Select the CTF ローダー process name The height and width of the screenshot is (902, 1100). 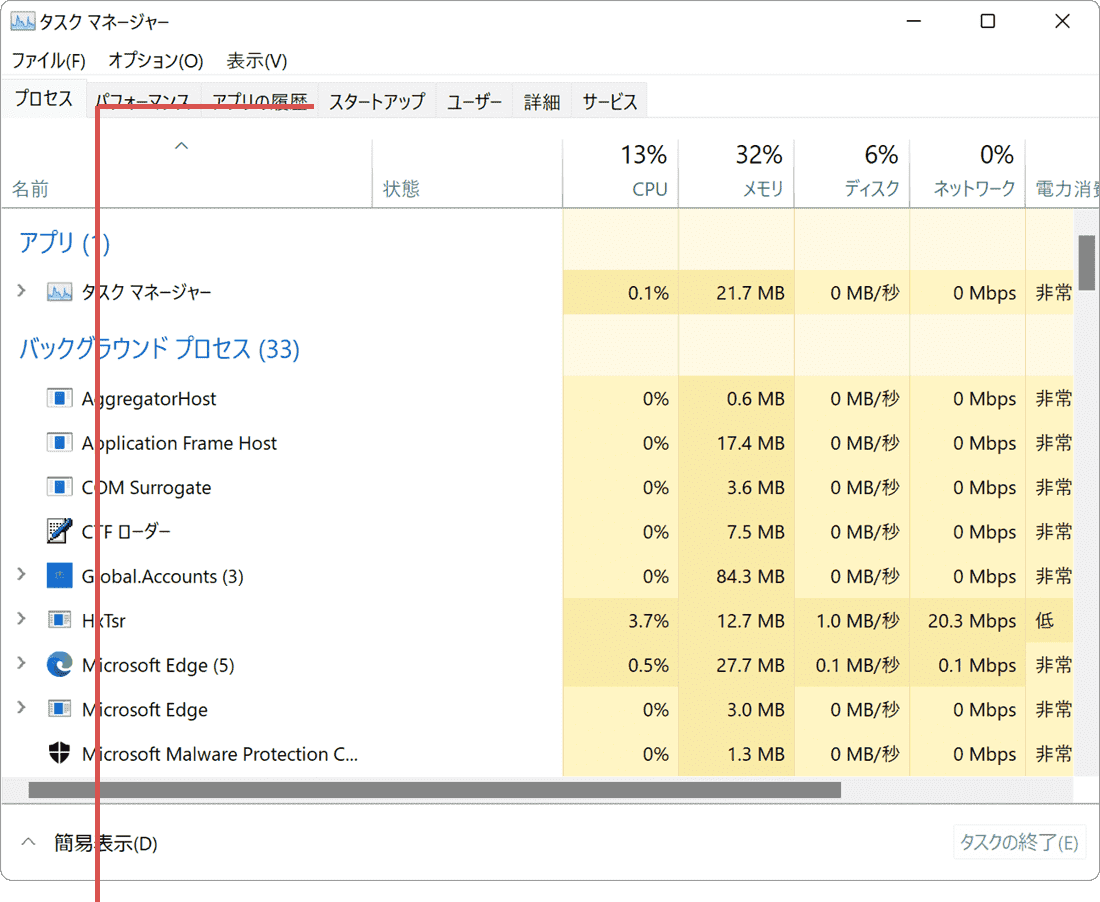point(126,532)
